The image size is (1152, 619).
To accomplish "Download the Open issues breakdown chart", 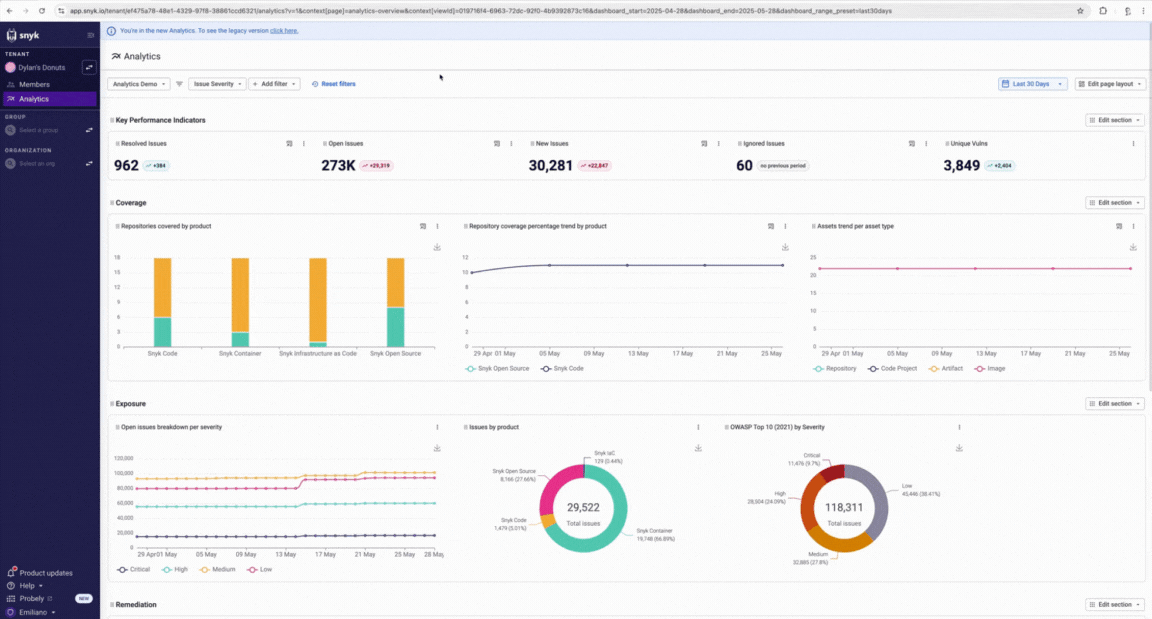I will pos(437,448).
